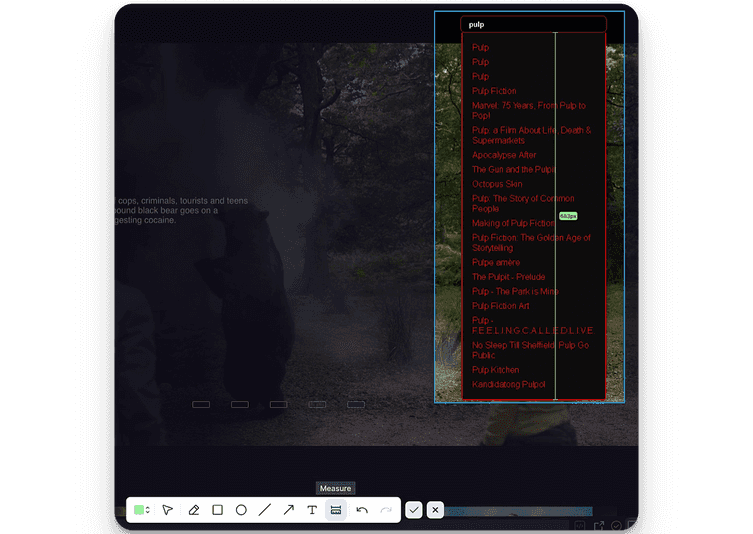The image size is (753, 534).
Task: Select the 'Pulp Fiction Art' result
Action: [500, 305]
